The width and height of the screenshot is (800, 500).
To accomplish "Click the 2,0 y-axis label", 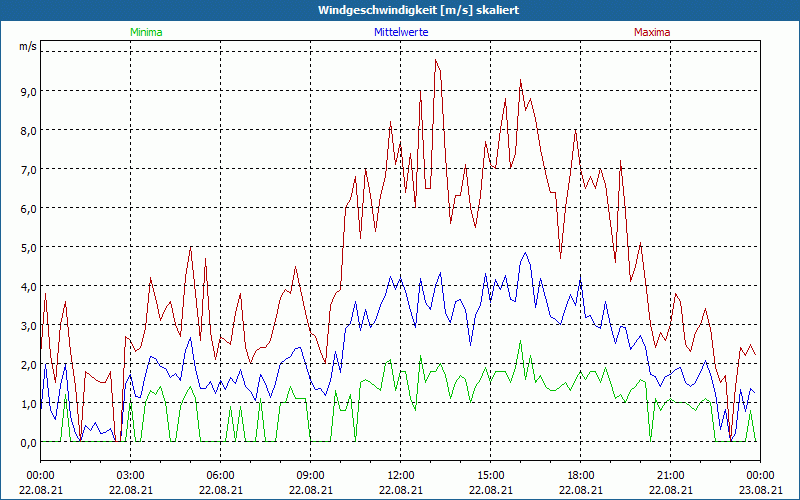I will pyautogui.click(x=29, y=365).
